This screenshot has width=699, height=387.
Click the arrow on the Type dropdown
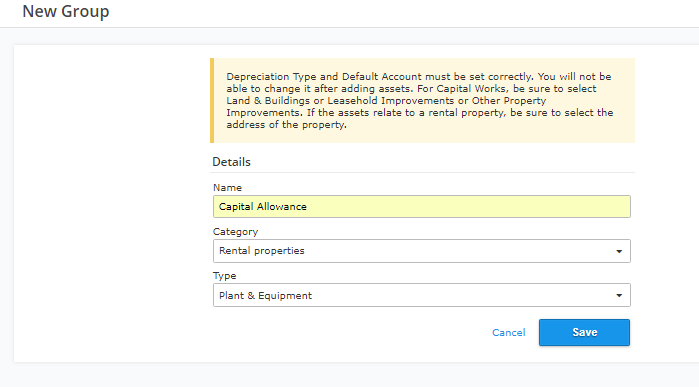(619, 296)
